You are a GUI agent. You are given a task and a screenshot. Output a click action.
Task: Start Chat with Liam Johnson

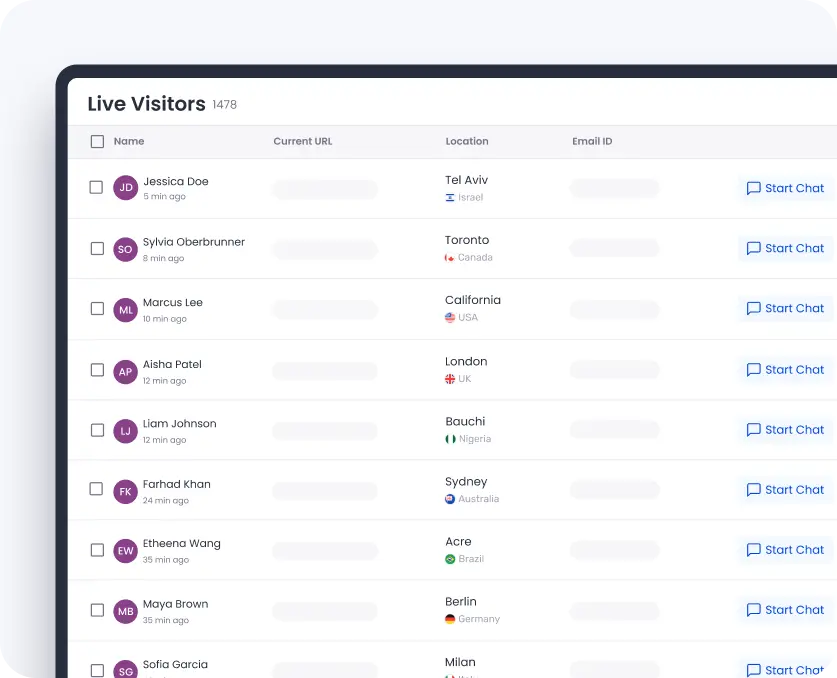coord(785,430)
